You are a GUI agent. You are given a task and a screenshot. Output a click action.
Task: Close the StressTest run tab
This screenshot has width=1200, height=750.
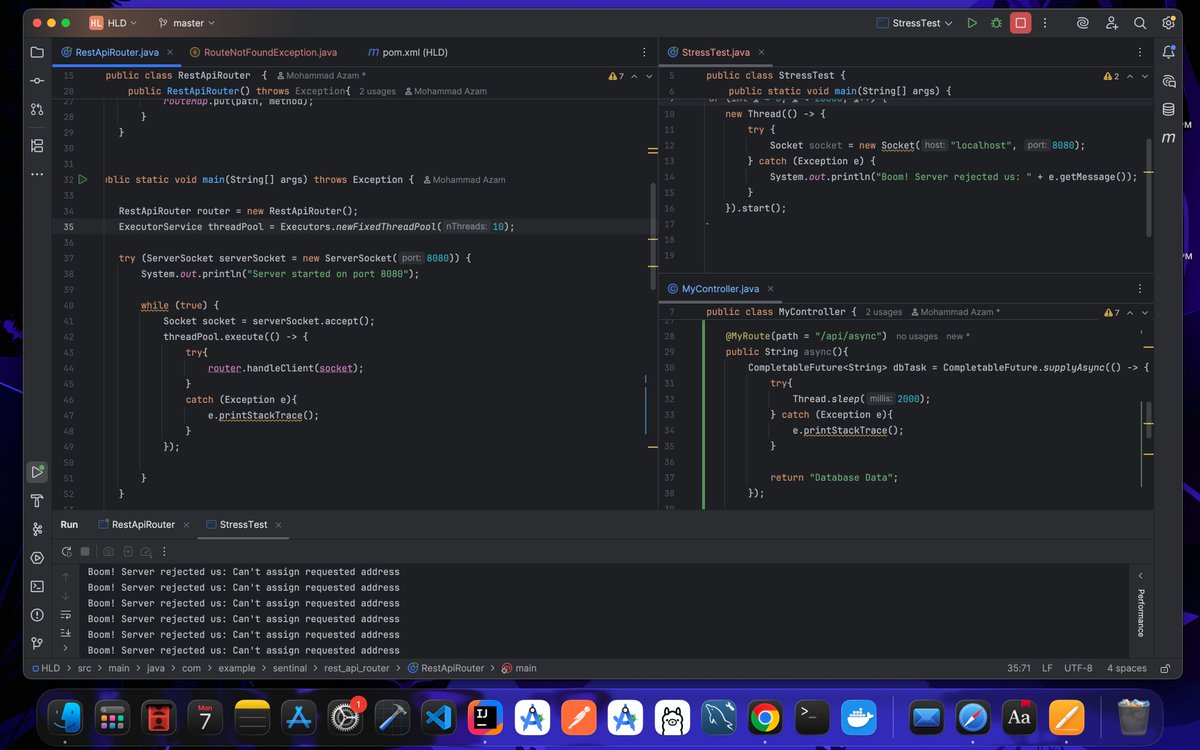[x=278, y=524]
